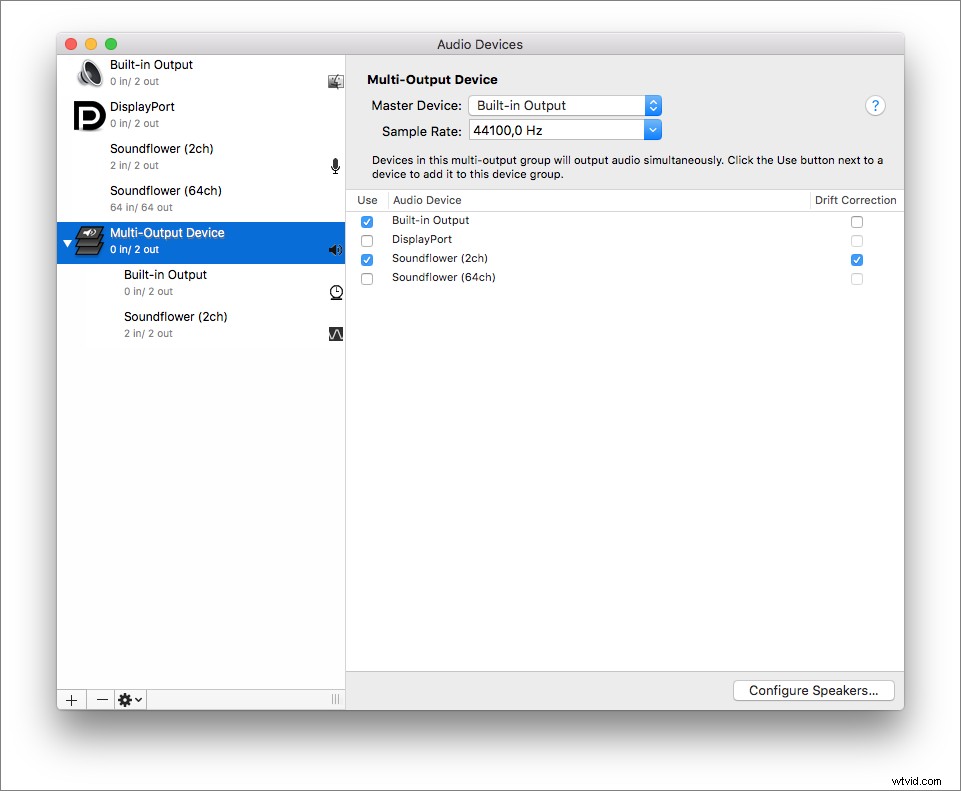Click the waveform icon beside Soundflower (2ch) sub-device

click(x=335, y=333)
